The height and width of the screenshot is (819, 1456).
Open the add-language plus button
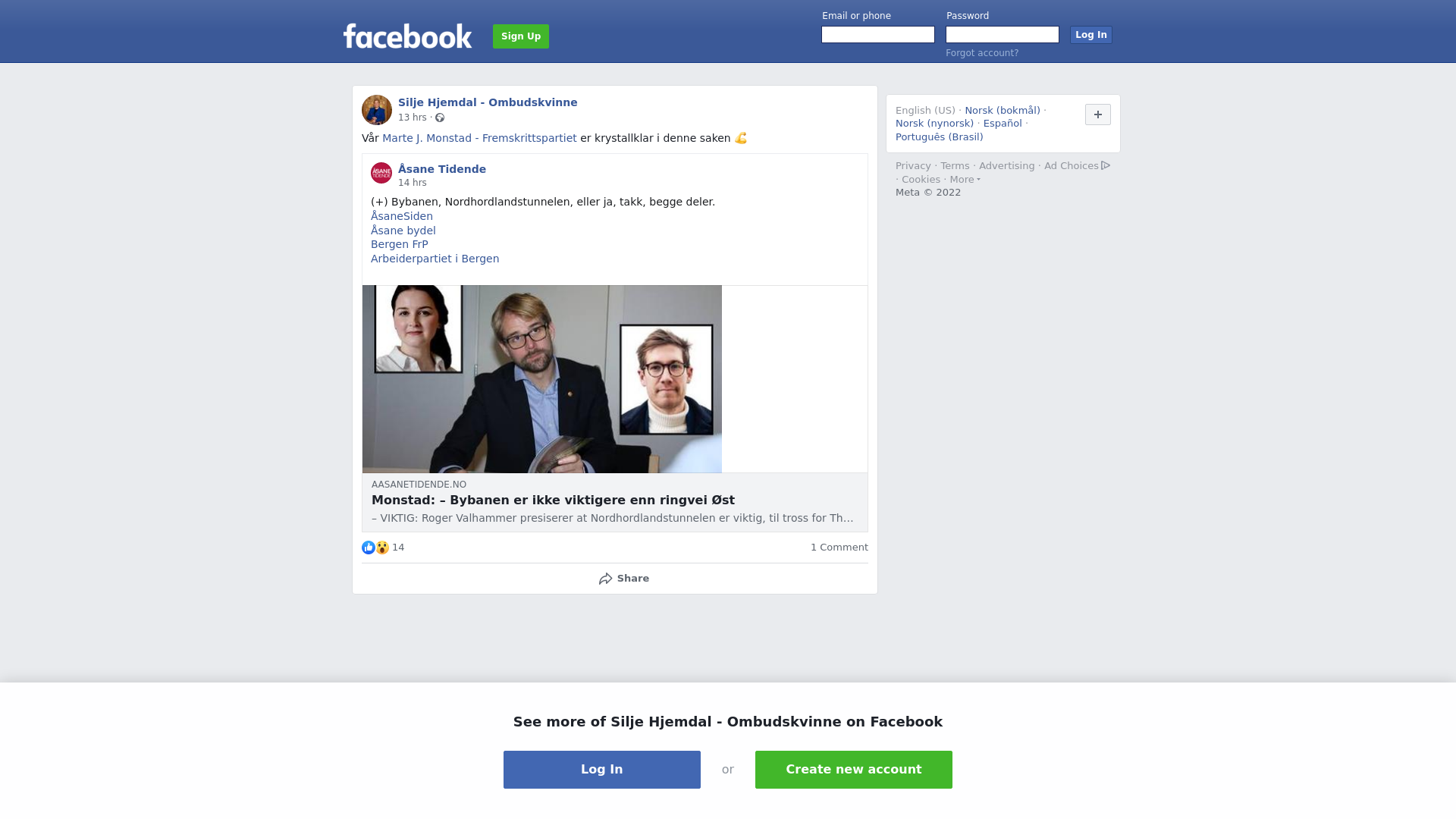tap(1097, 115)
